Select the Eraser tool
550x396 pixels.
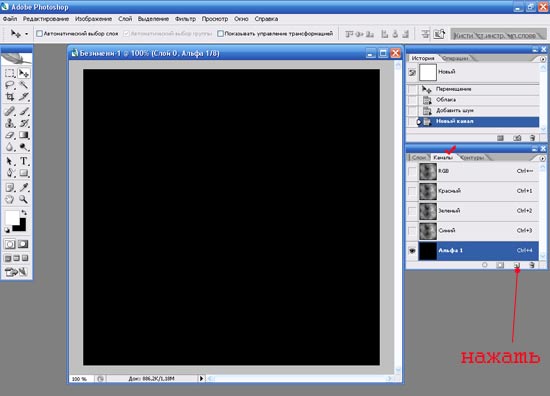pos(10,135)
